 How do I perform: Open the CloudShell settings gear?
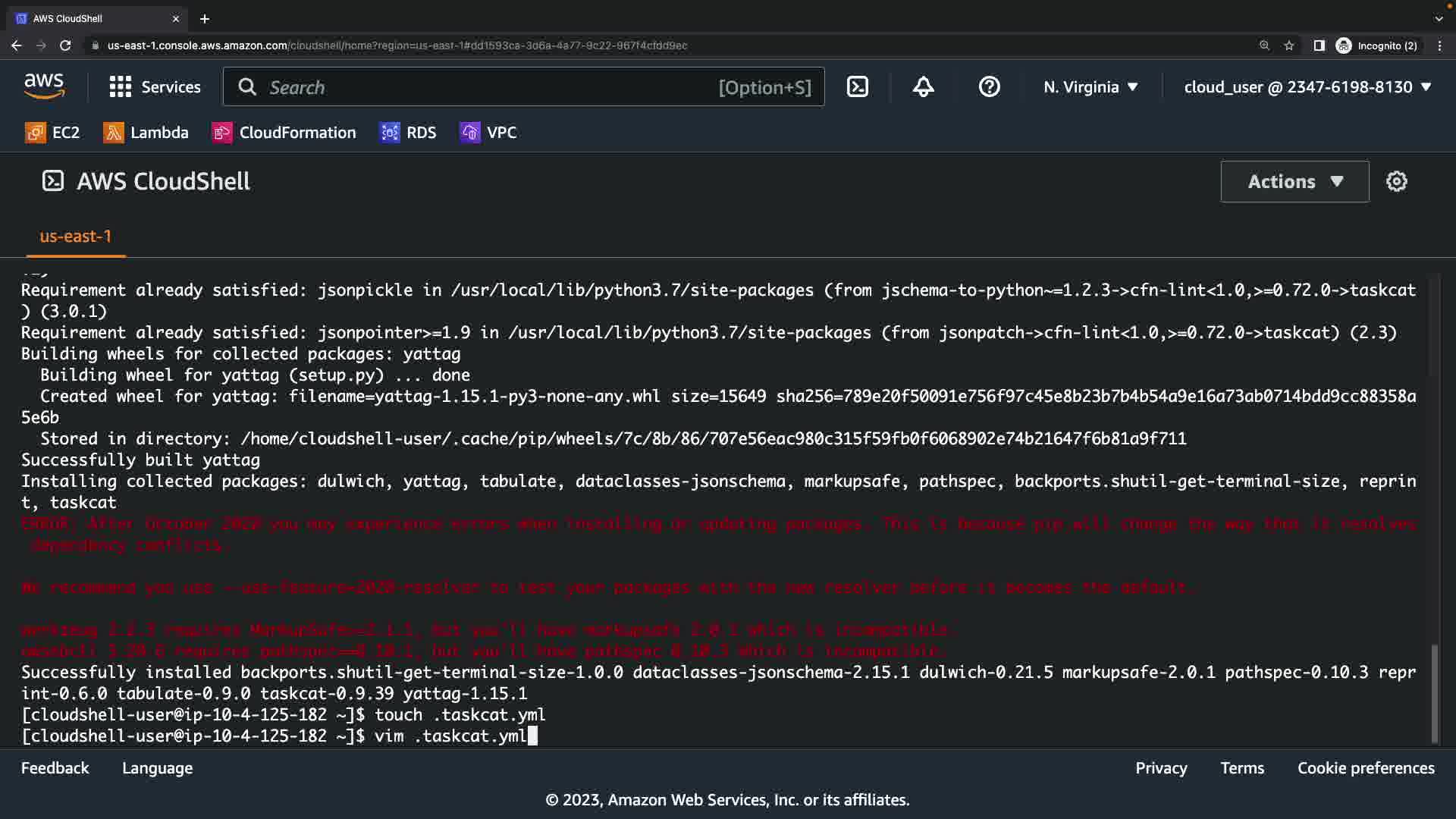point(1396,181)
